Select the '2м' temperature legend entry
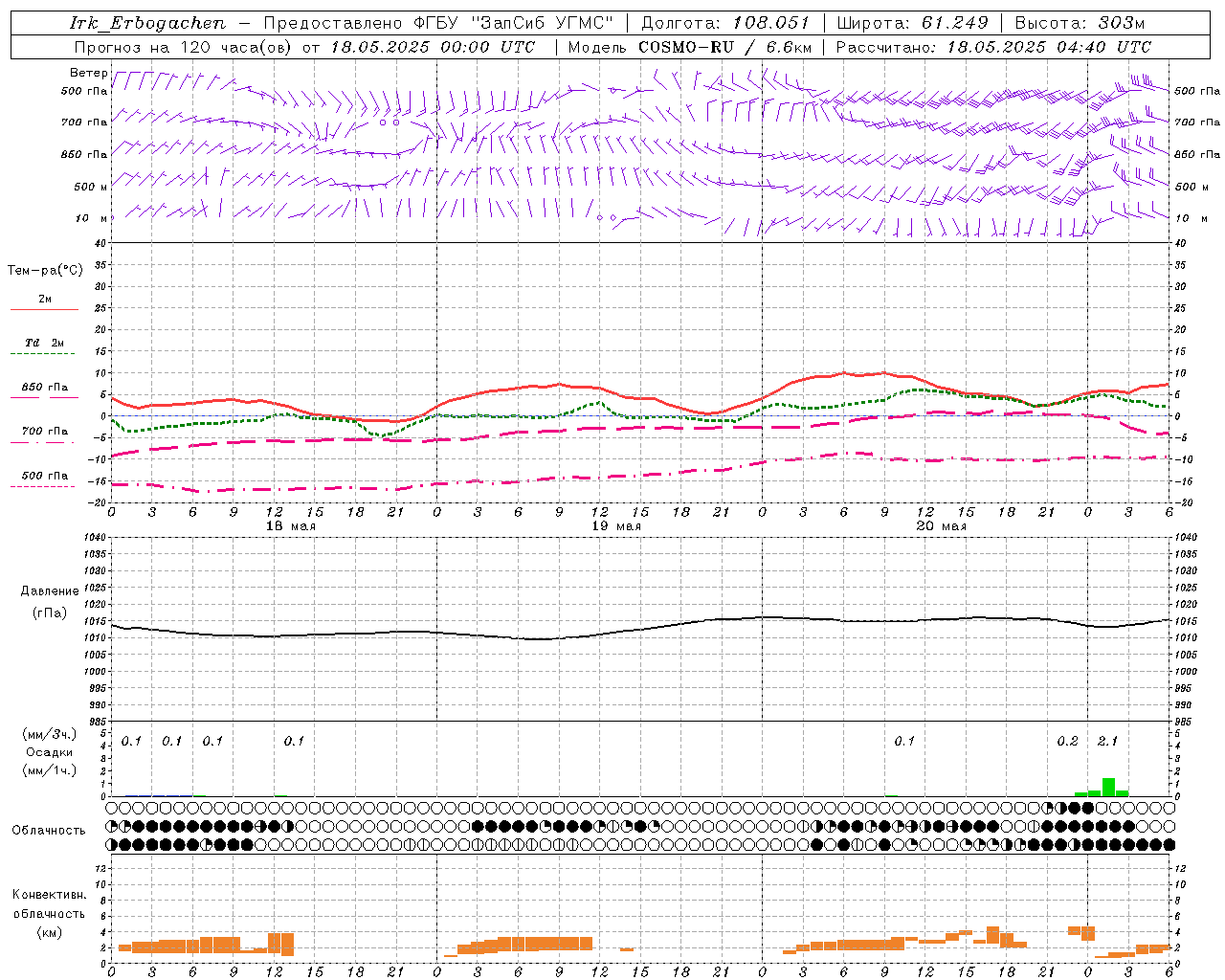This screenshot has height=980, width=1225. point(45,299)
